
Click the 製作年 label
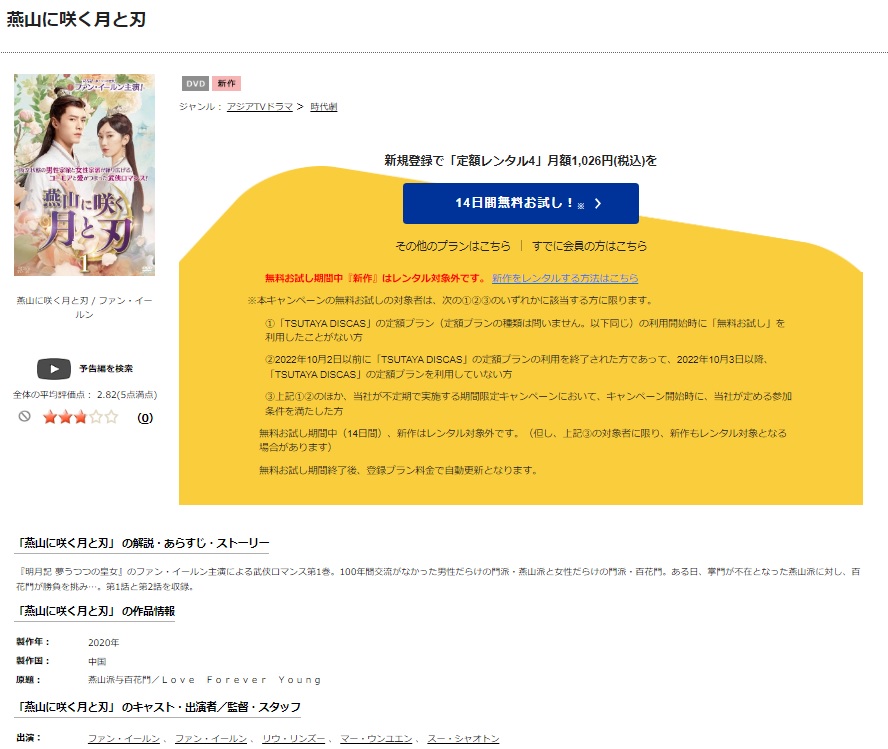coord(32,642)
